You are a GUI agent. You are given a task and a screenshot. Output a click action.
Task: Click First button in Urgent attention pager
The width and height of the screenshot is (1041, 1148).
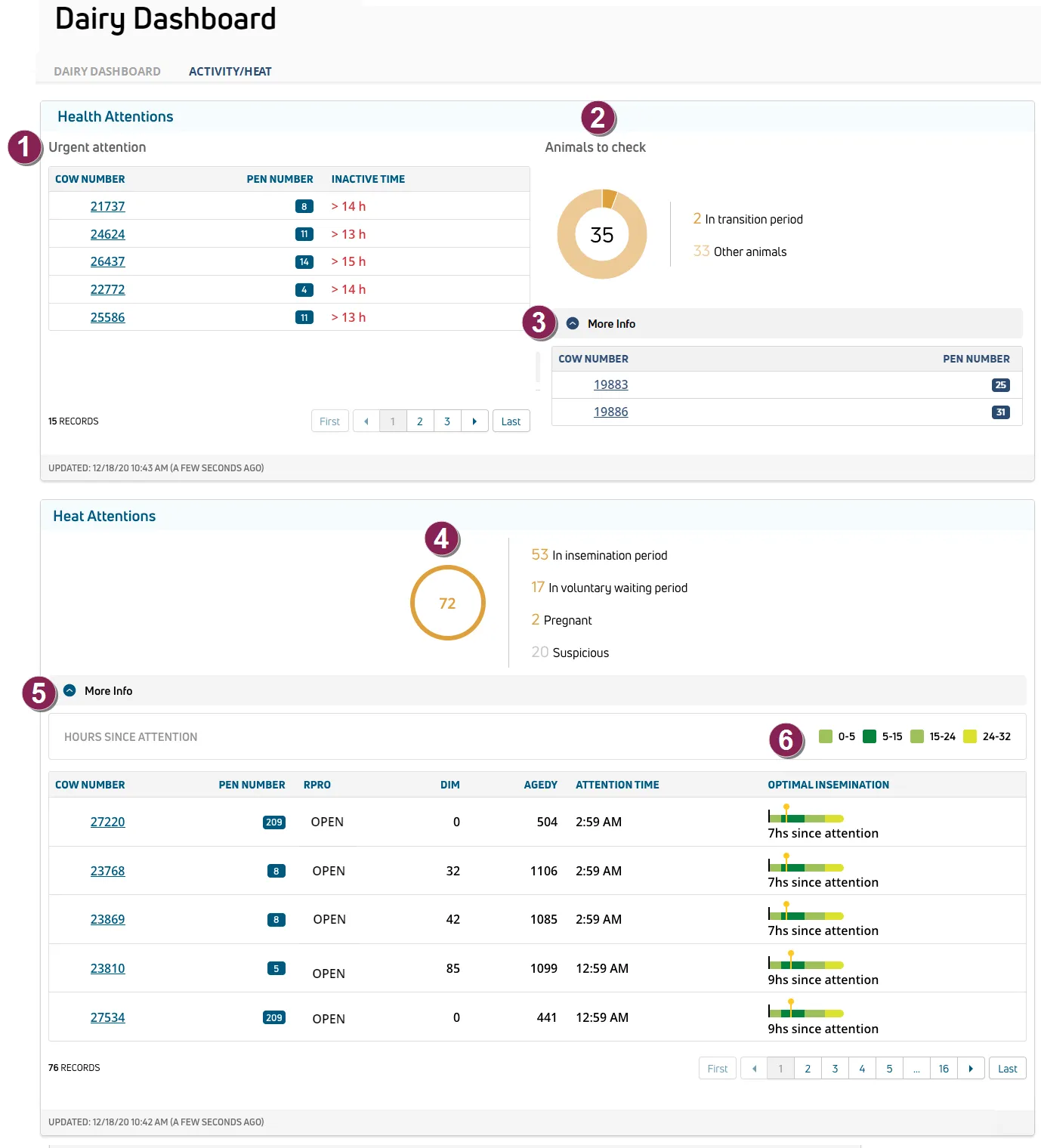[330, 421]
